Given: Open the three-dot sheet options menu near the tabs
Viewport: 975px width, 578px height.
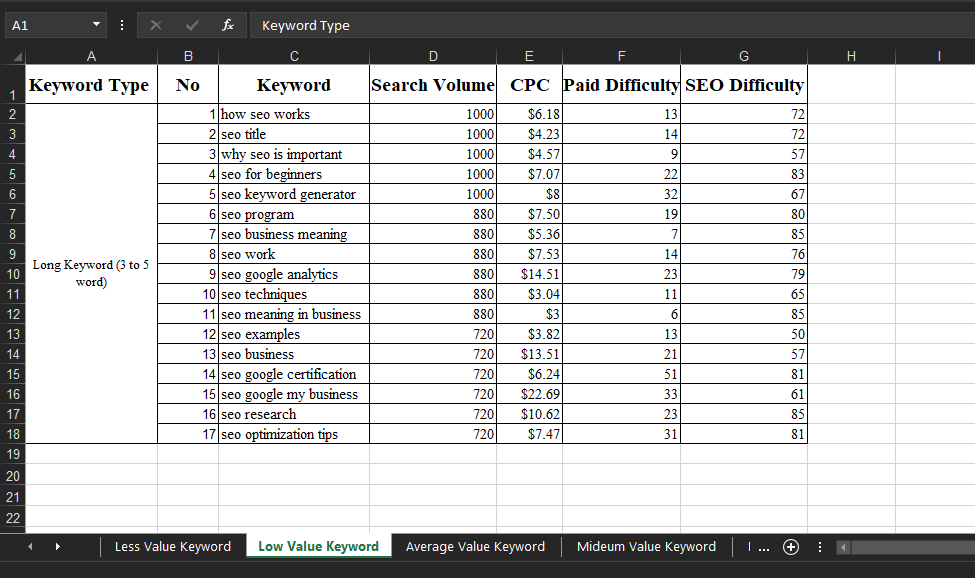Looking at the screenshot, I should [819, 547].
